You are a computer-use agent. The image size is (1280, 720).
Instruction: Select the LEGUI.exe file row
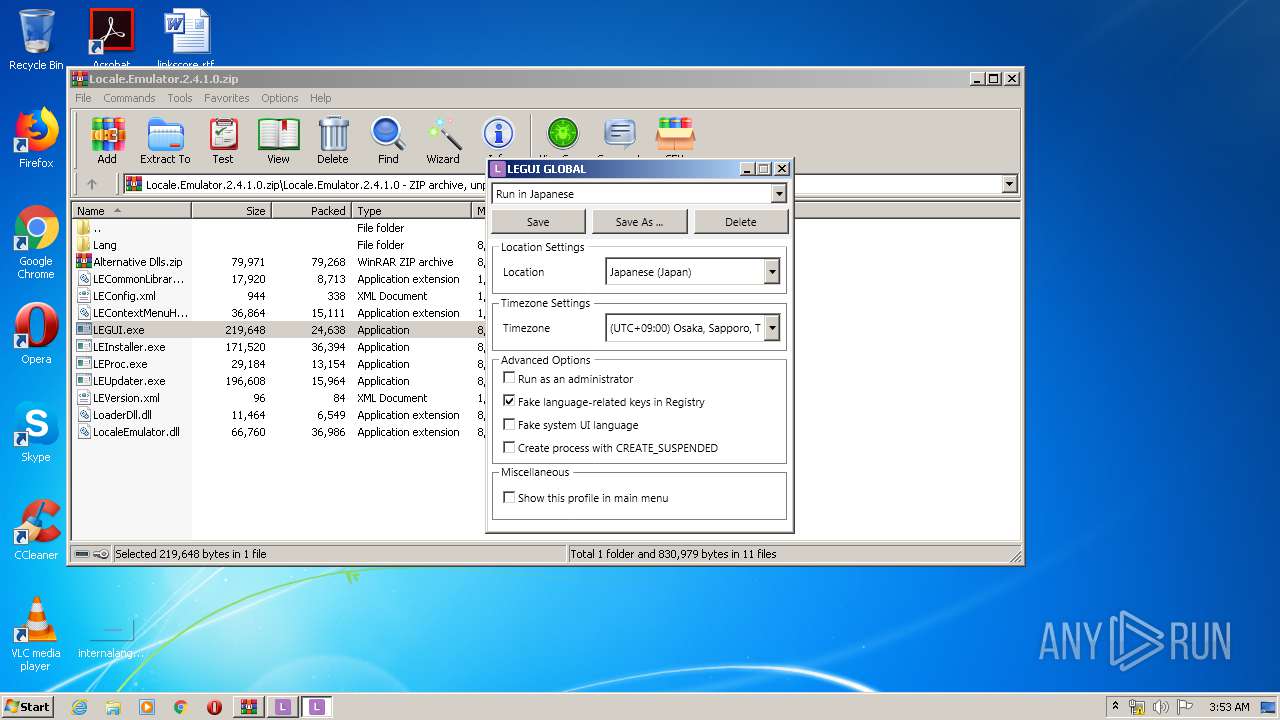[279, 330]
